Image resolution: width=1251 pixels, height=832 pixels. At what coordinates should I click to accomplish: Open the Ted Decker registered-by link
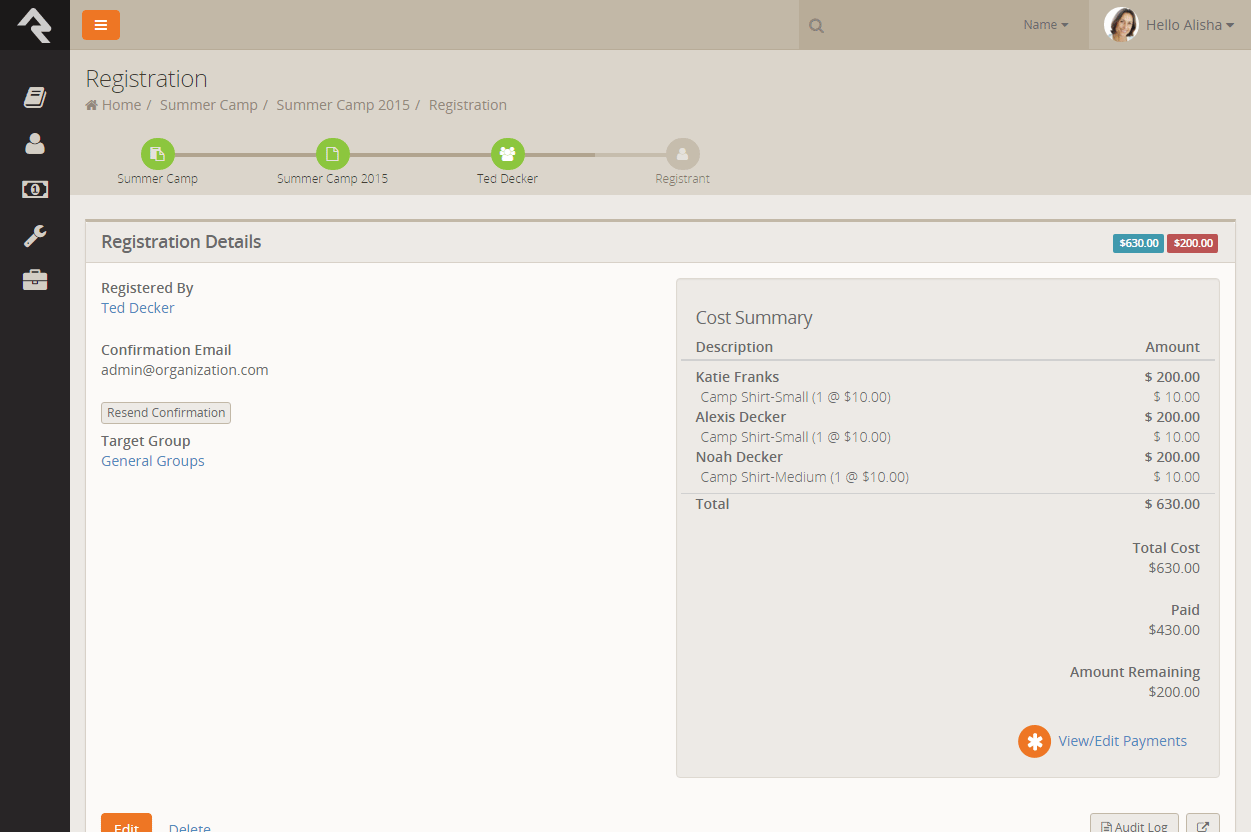[138, 308]
